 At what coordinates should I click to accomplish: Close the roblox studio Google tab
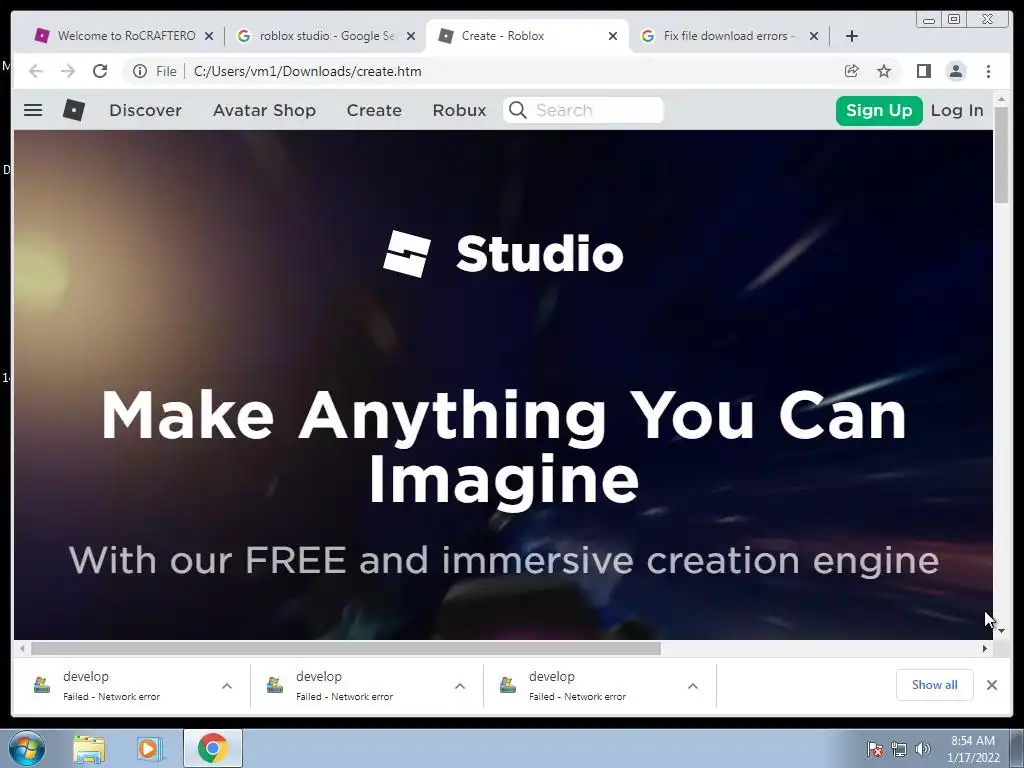(x=411, y=36)
